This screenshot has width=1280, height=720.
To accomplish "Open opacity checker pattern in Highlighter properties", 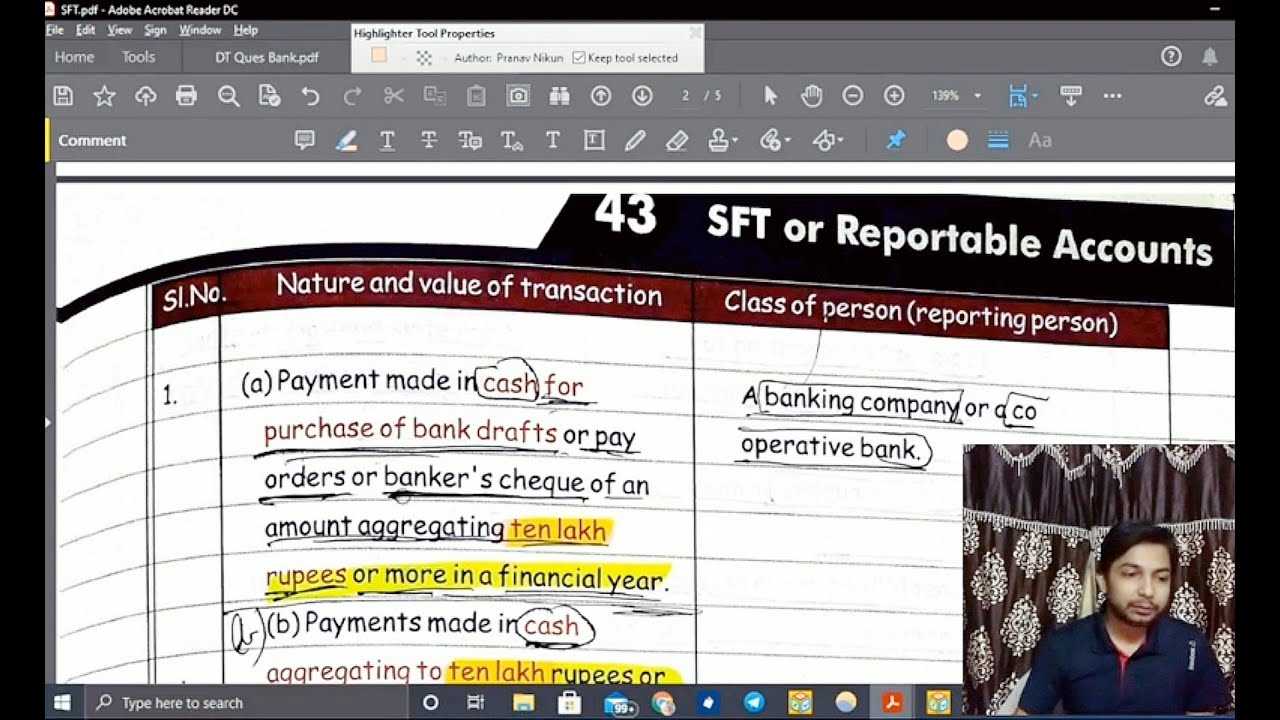I will (424, 58).
